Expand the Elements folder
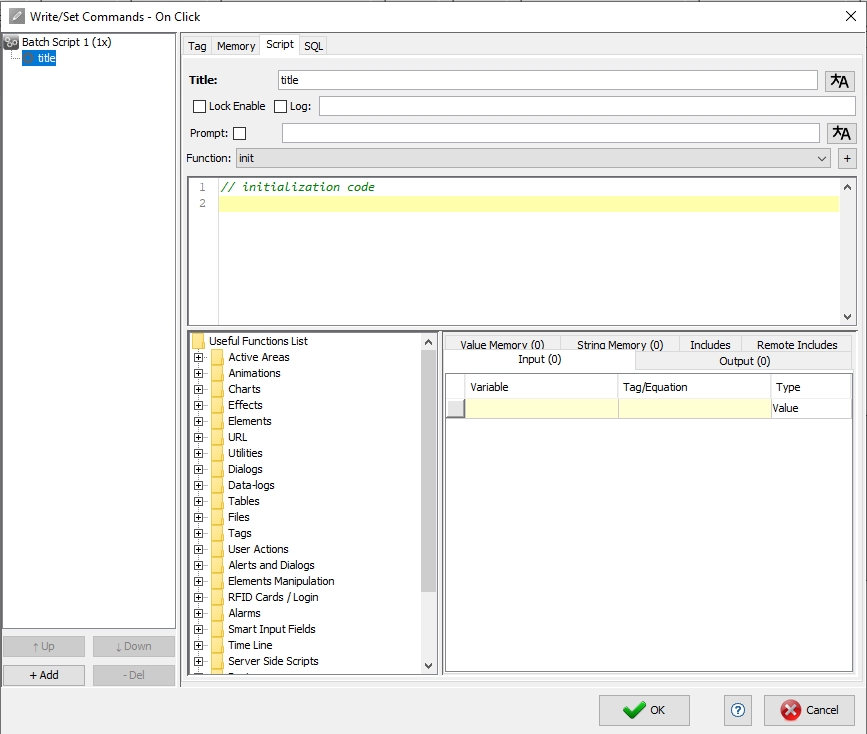The width and height of the screenshot is (867, 734). [199, 421]
